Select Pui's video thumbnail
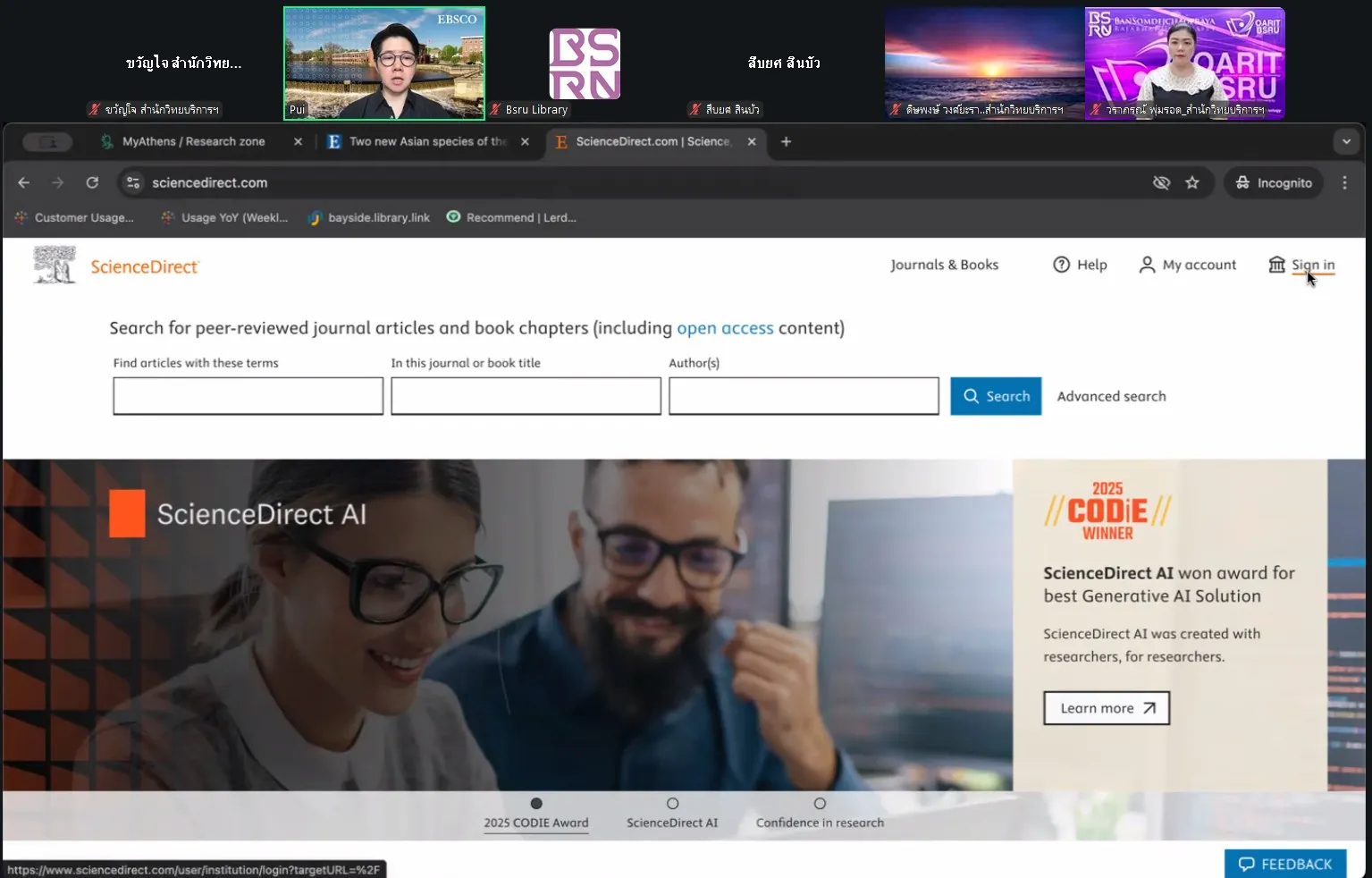 (384, 63)
